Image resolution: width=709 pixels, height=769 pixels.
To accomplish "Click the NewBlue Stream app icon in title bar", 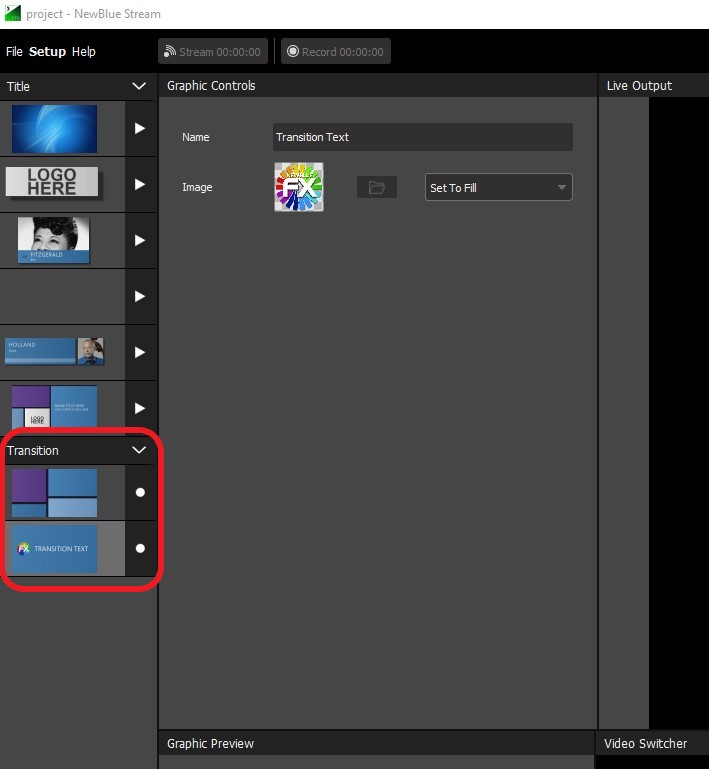I will (x=12, y=14).
